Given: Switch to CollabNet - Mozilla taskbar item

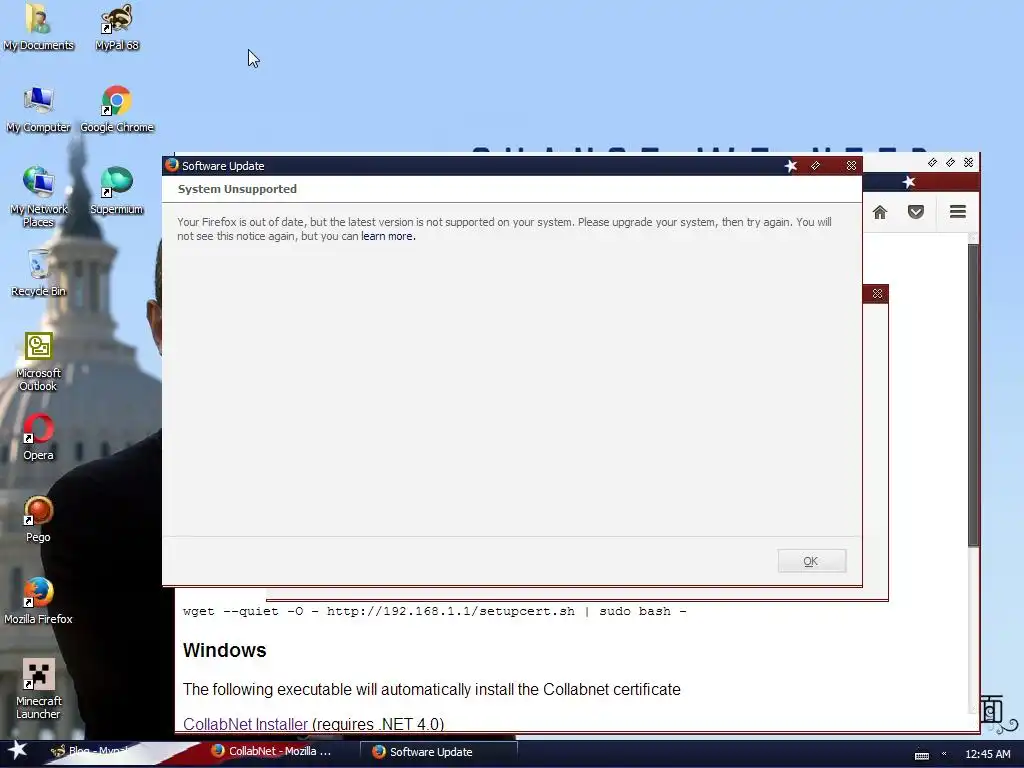Looking at the screenshot, I should [271, 752].
